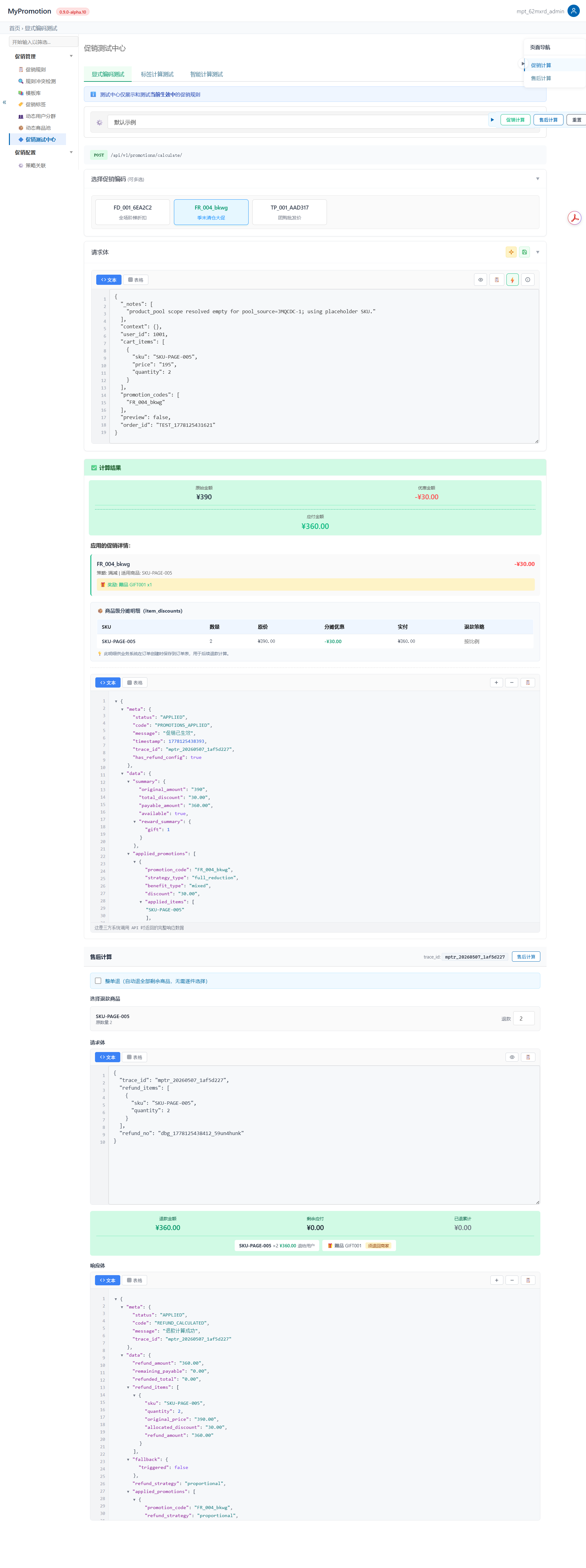Click the lightning bolt icon in request toolbar
Image resolution: width=586 pixels, height=1568 pixels.
click(x=512, y=280)
